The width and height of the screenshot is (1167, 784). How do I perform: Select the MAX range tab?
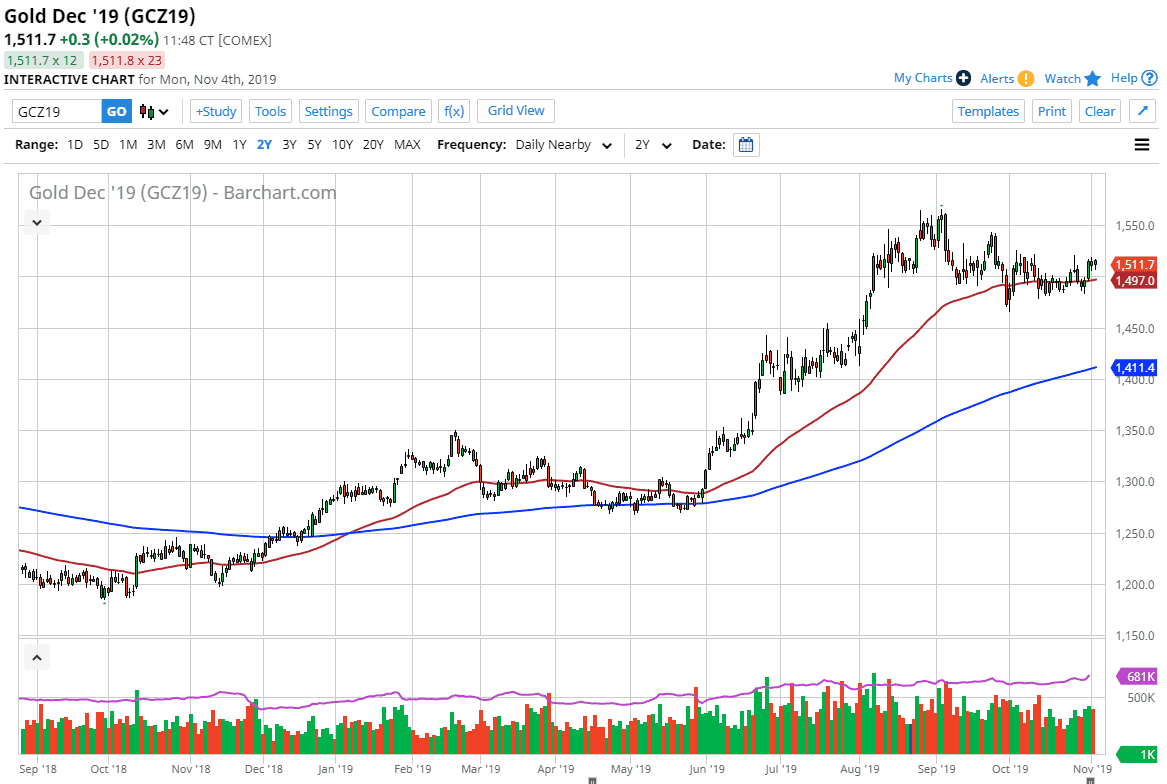pyautogui.click(x=407, y=144)
